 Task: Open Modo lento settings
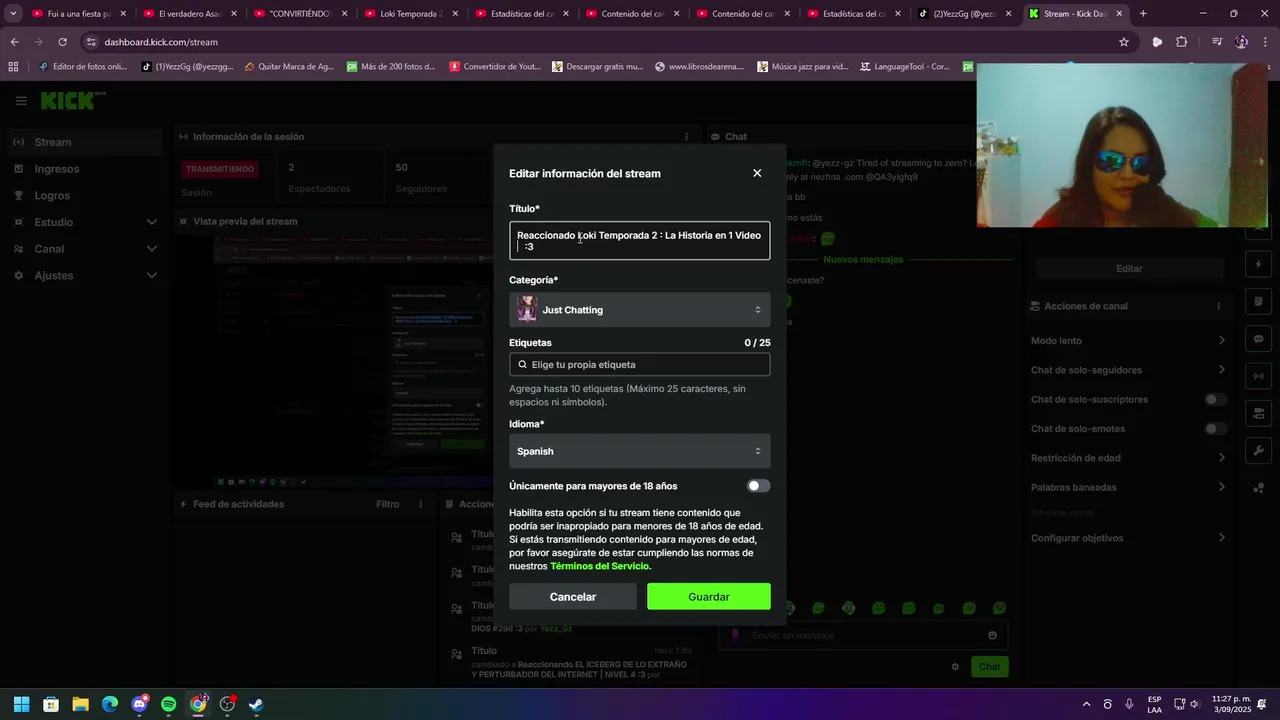(1128, 341)
